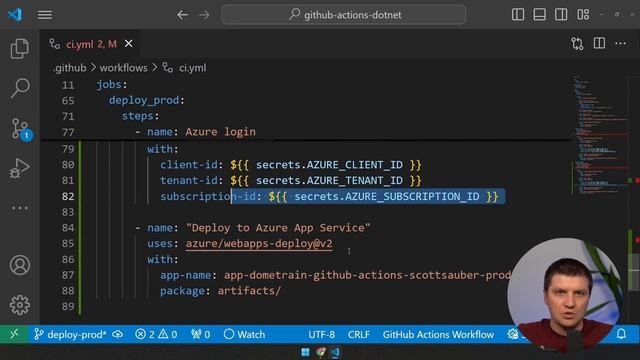Open the Accounts menu
The height and width of the screenshot is (360, 640).
tap(20, 265)
